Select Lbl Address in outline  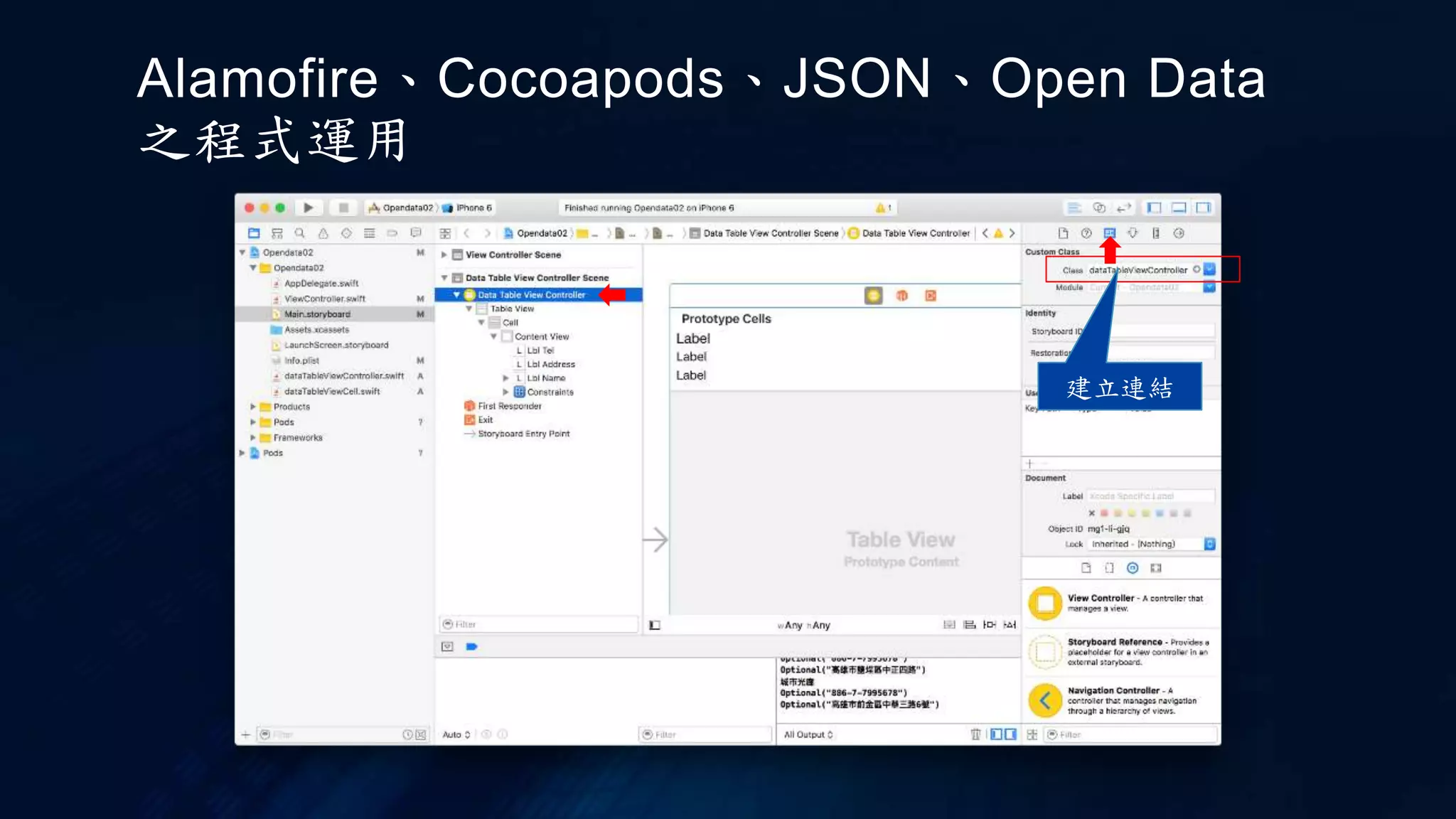[x=550, y=364]
